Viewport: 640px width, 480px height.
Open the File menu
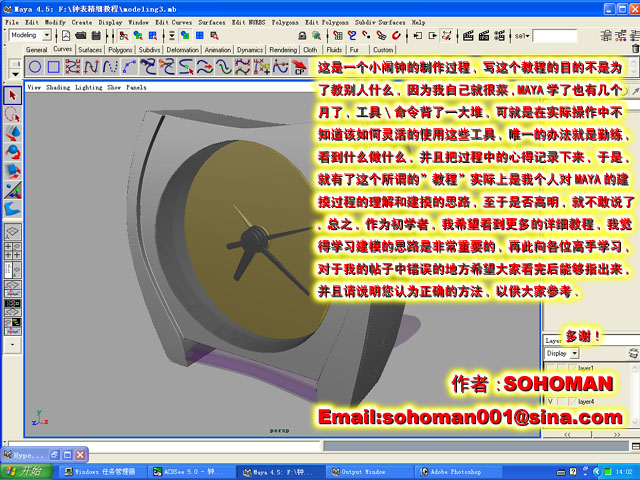pos(12,22)
